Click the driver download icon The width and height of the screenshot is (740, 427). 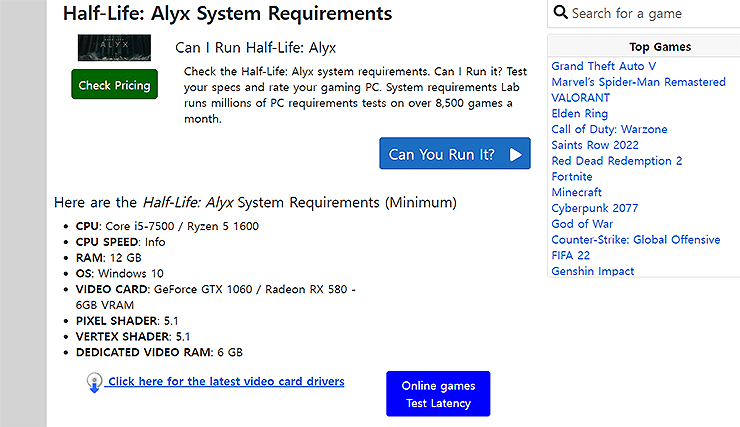(x=94, y=382)
